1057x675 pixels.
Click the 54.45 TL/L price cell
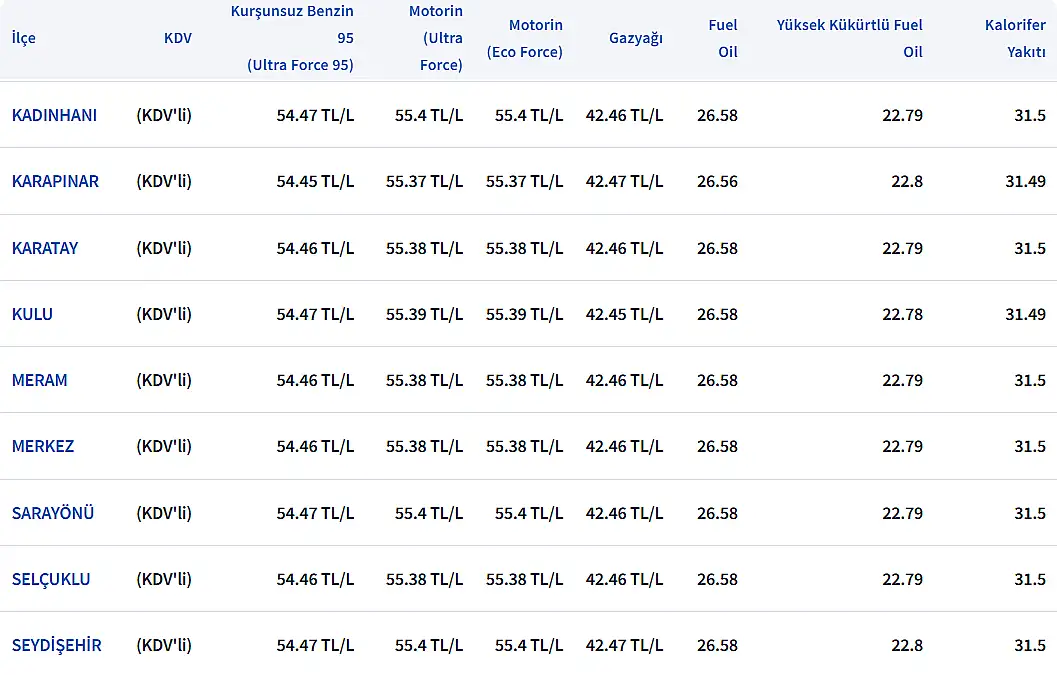click(x=315, y=181)
